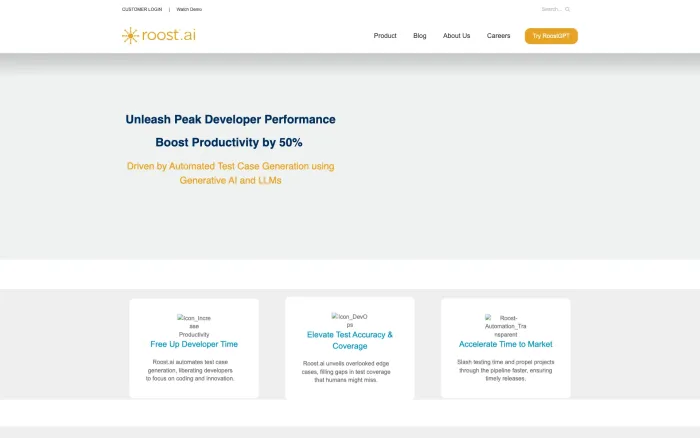Click the Roost.ai unveils overlooked edge cases paragraph
Screen dimensions: 700x438
(346, 372)
